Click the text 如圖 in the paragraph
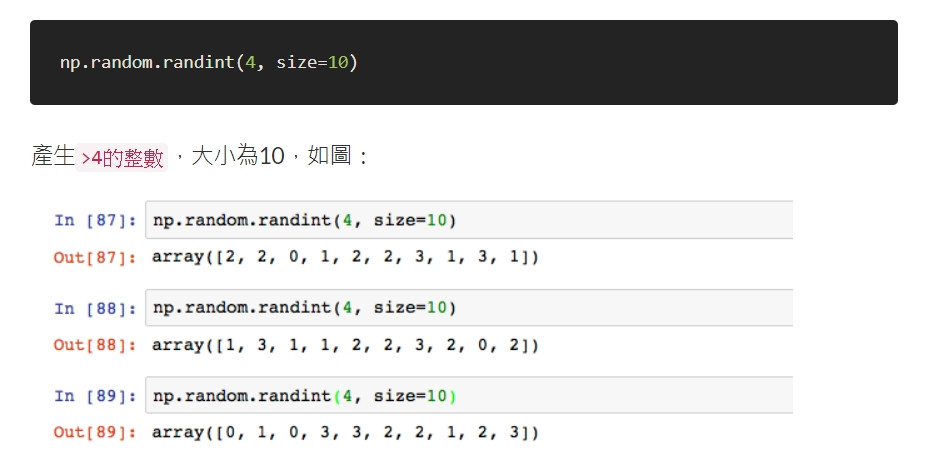The width and height of the screenshot is (927, 469). [330, 156]
